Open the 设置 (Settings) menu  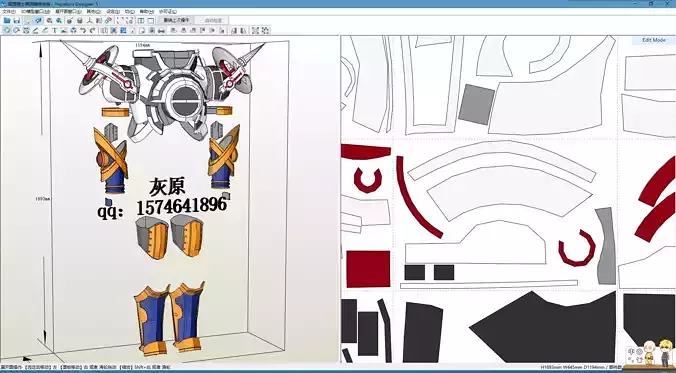pos(113,11)
